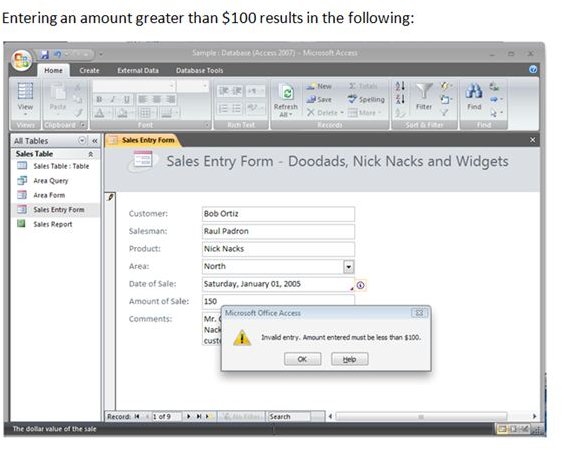Open the font size dropdown in Font group
The image size is (562, 450).
pos(205,86)
